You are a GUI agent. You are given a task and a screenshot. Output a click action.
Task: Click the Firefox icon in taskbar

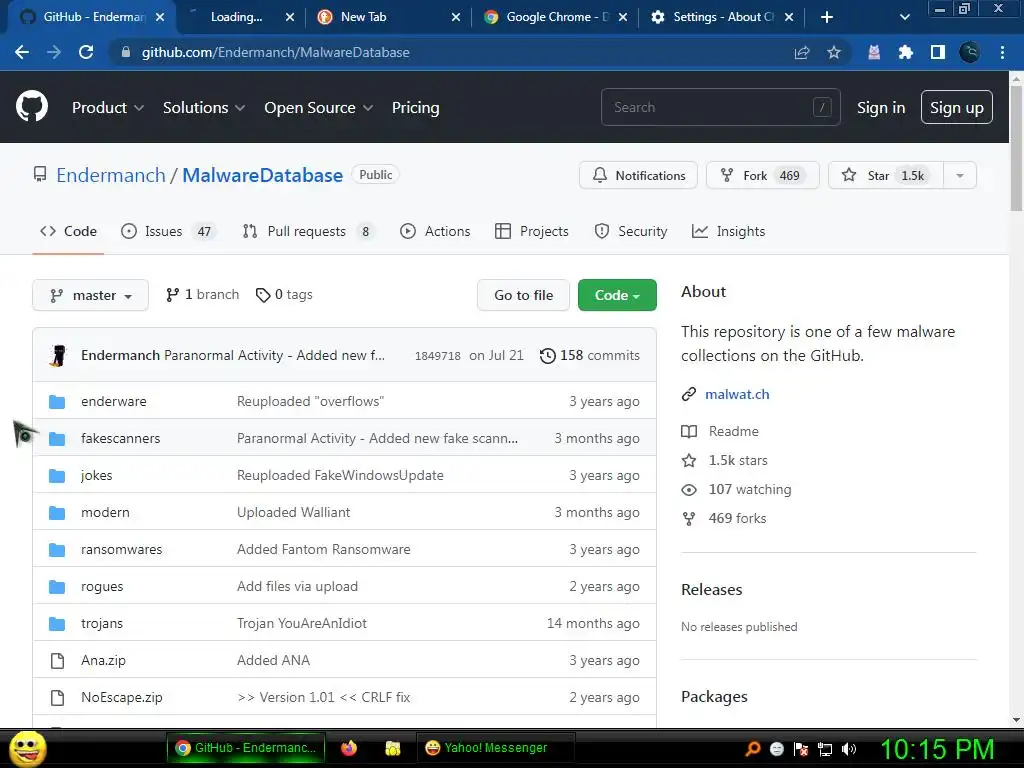349,748
